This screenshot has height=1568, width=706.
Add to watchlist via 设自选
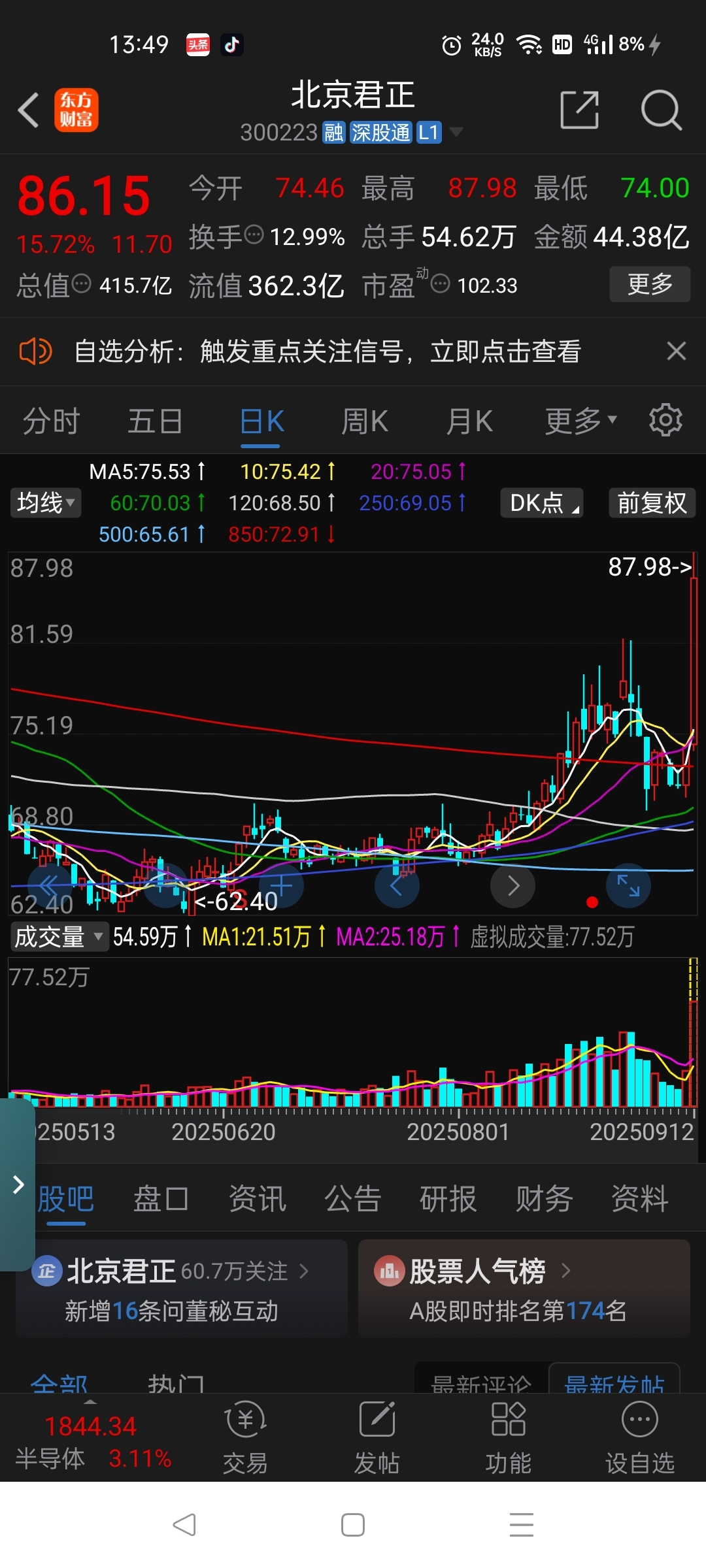tap(640, 1437)
